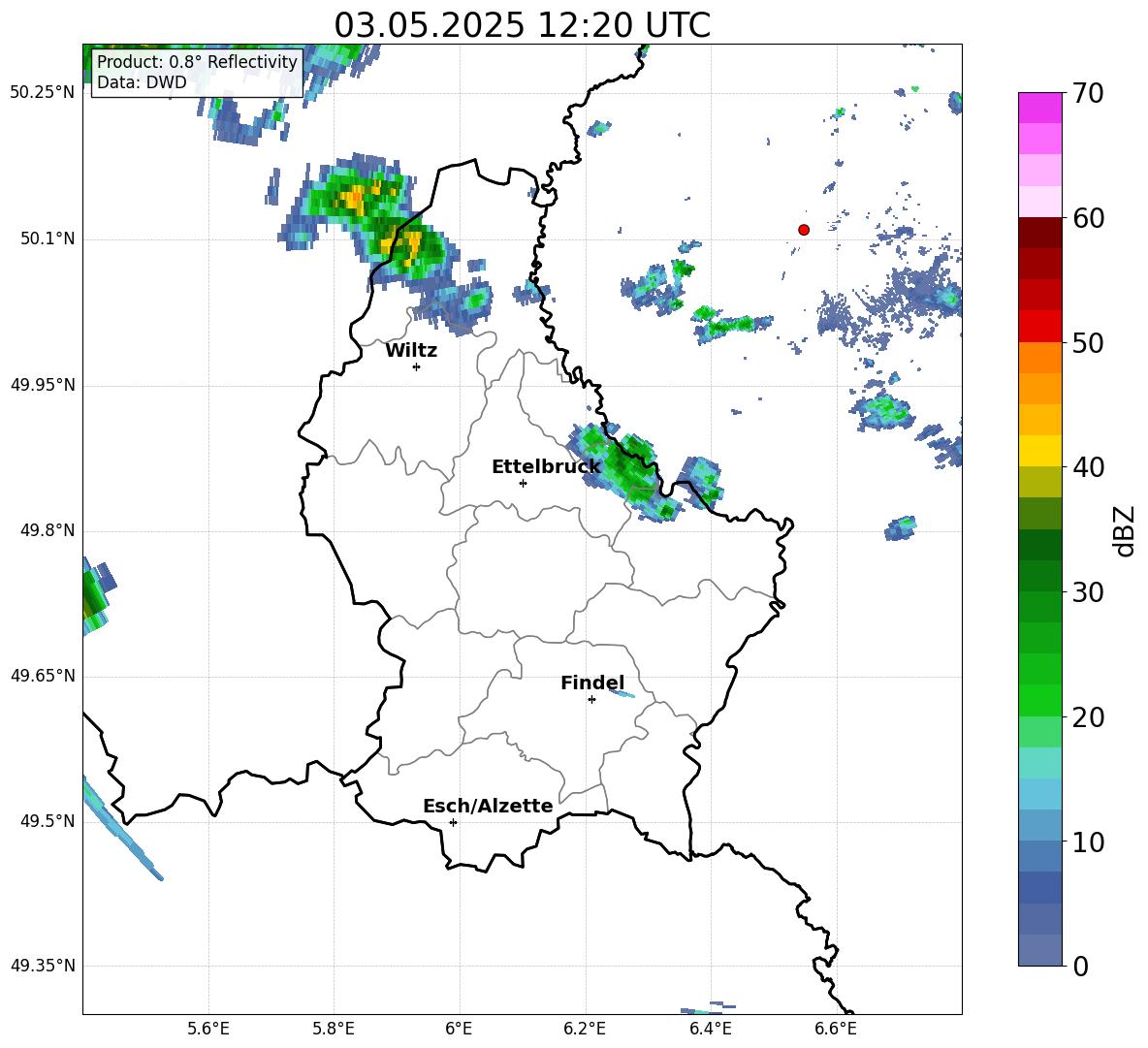Pick the bright green colorbar segment at 20
The image size is (1148, 1048).
(1039, 700)
